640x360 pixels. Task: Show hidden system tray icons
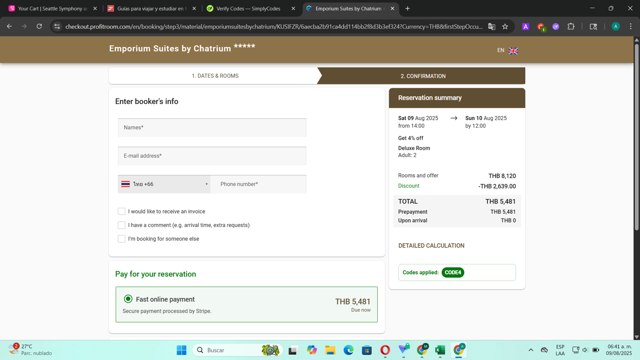point(531,350)
